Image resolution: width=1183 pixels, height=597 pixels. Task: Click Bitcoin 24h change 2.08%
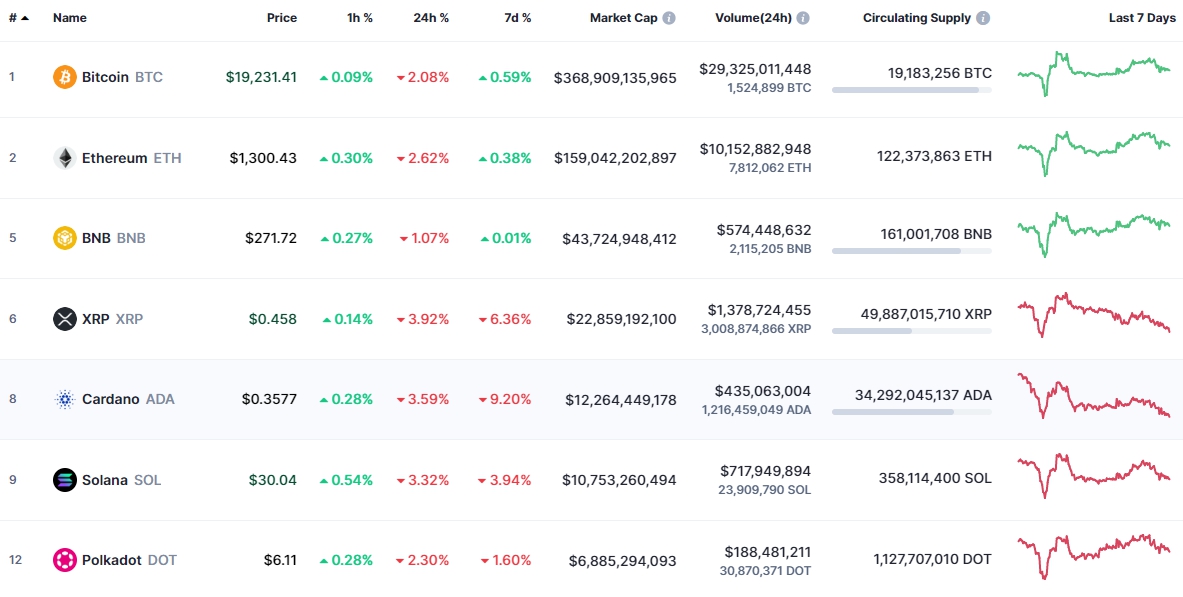point(422,77)
